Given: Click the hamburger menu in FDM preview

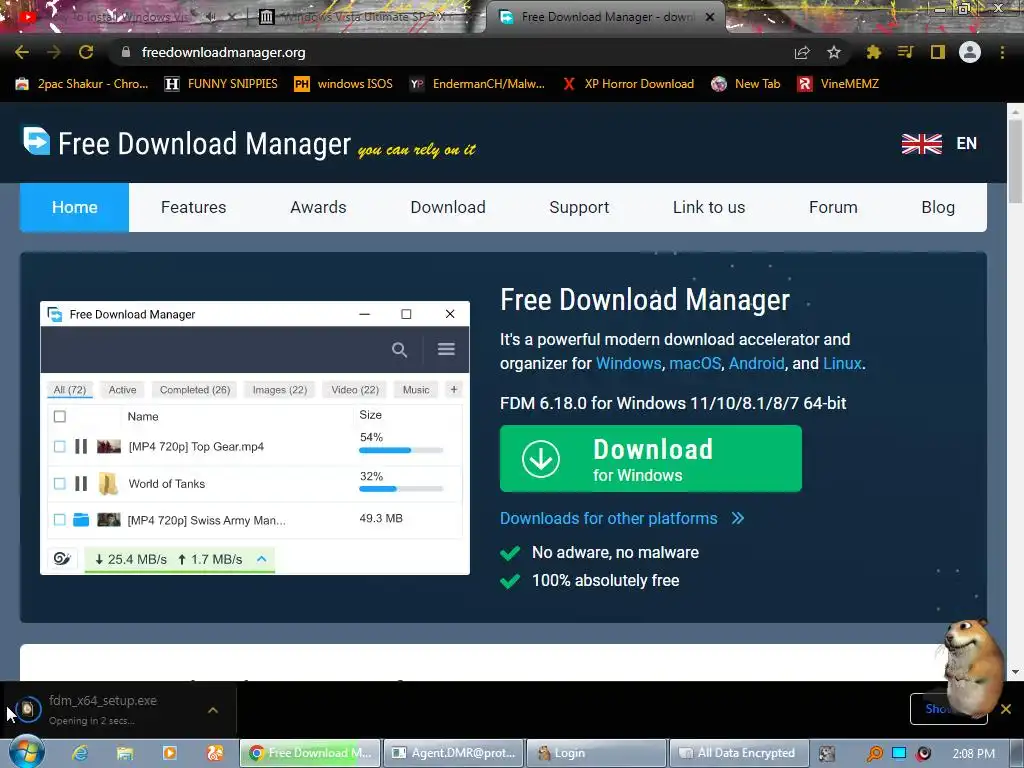Looking at the screenshot, I should (446, 349).
